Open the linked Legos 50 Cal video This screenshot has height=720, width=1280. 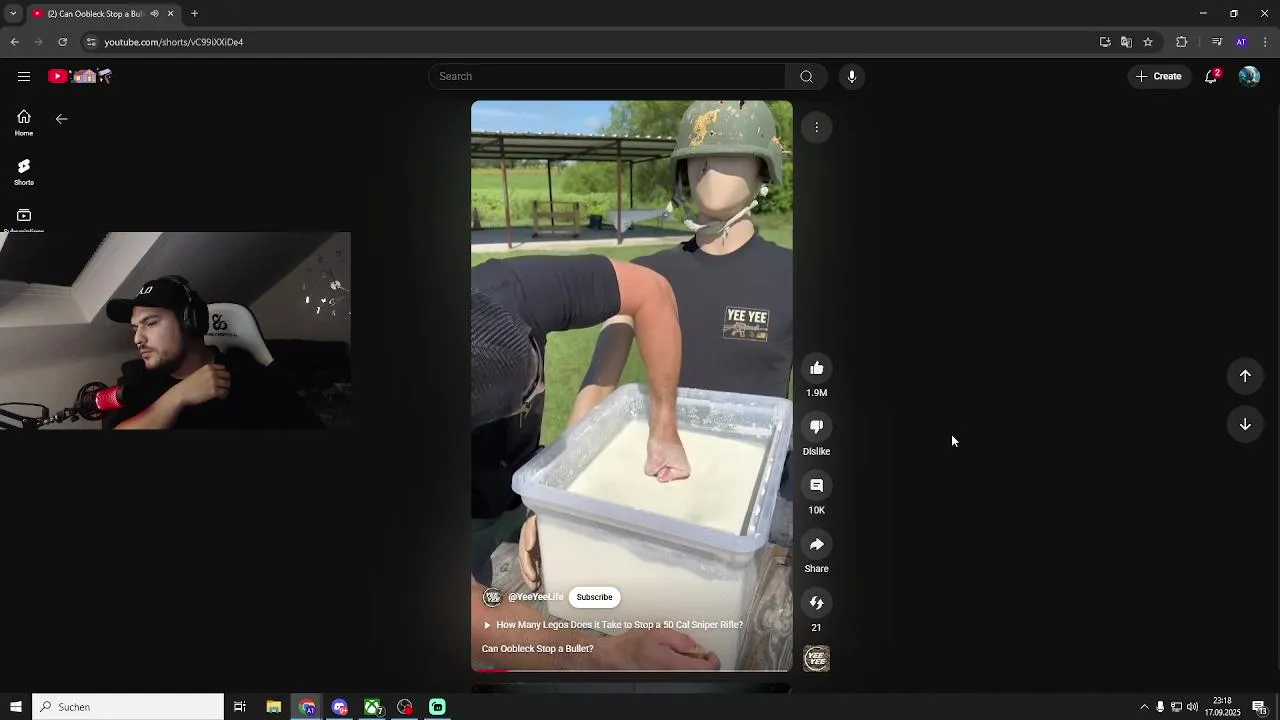(x=613, y=625)
